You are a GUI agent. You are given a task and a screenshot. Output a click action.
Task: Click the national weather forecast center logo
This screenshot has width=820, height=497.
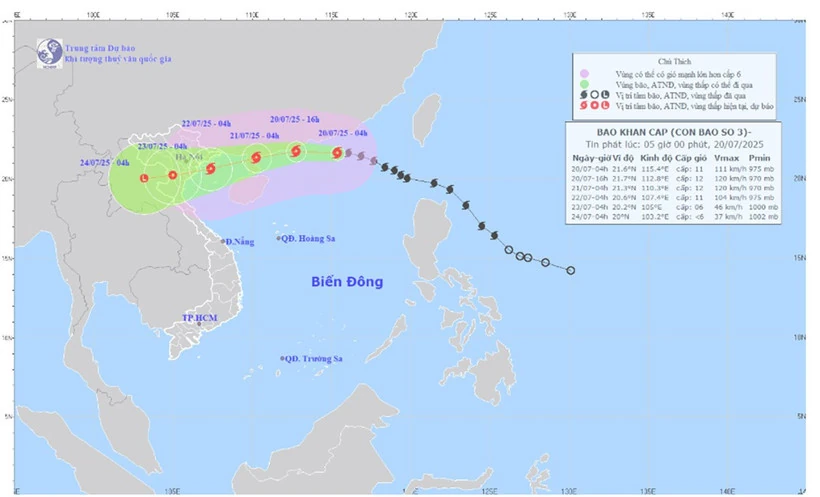46,52
